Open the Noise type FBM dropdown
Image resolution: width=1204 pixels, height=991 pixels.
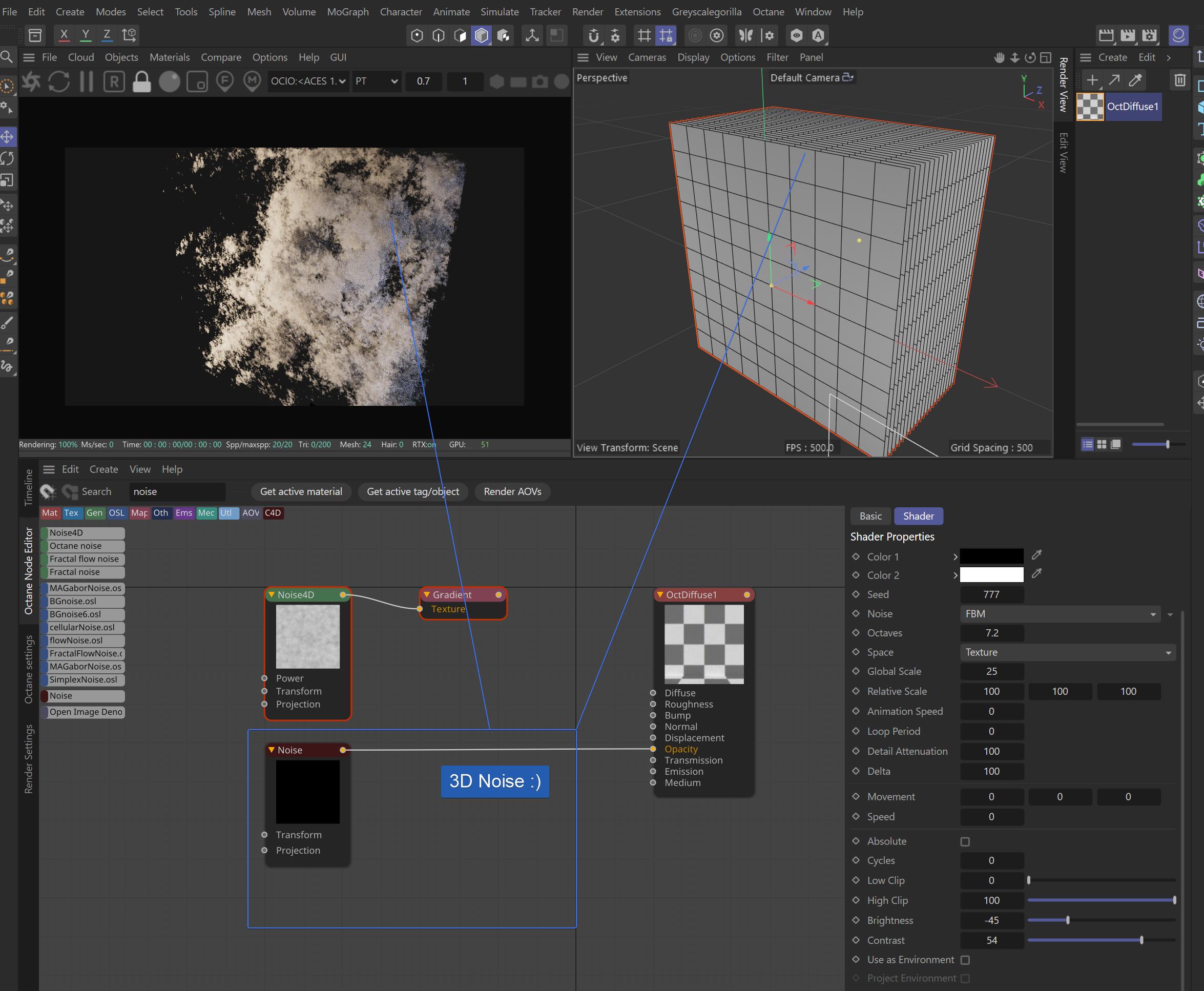pos(1060,614)
